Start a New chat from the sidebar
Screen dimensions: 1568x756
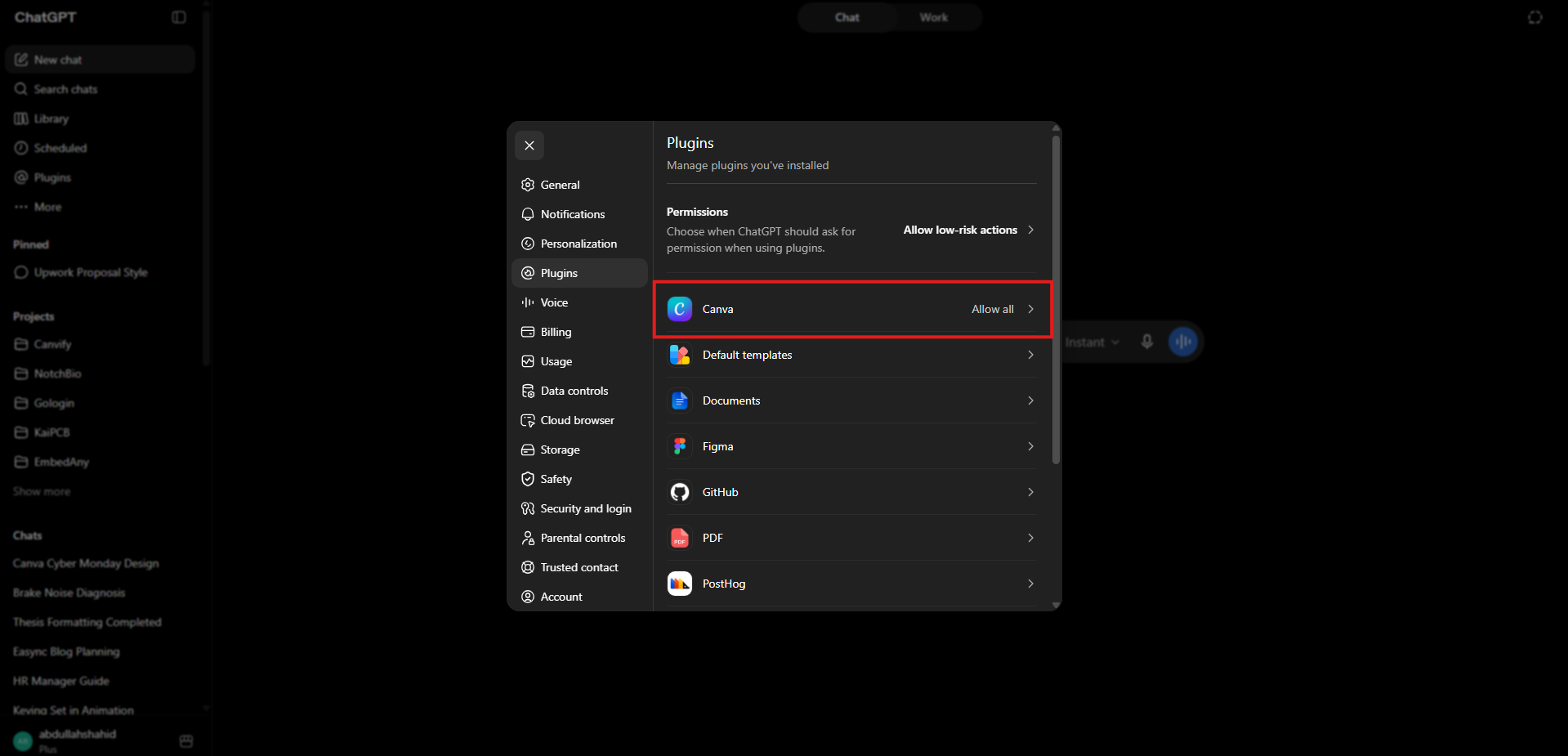[x=100, y=60]
